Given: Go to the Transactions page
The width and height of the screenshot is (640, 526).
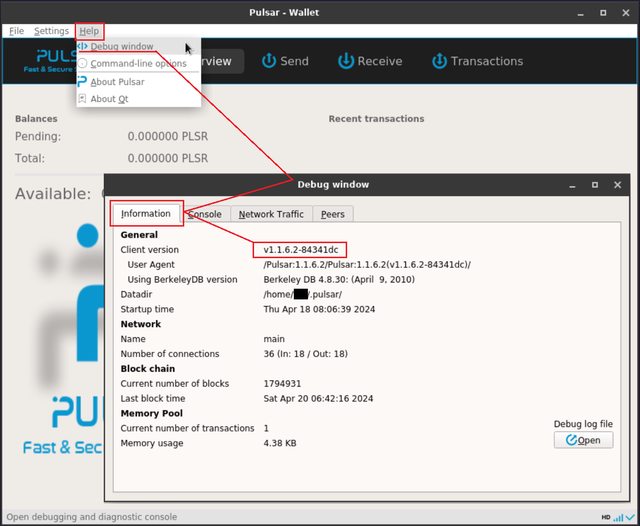Looking at the screenshot, I should (478, 61).
